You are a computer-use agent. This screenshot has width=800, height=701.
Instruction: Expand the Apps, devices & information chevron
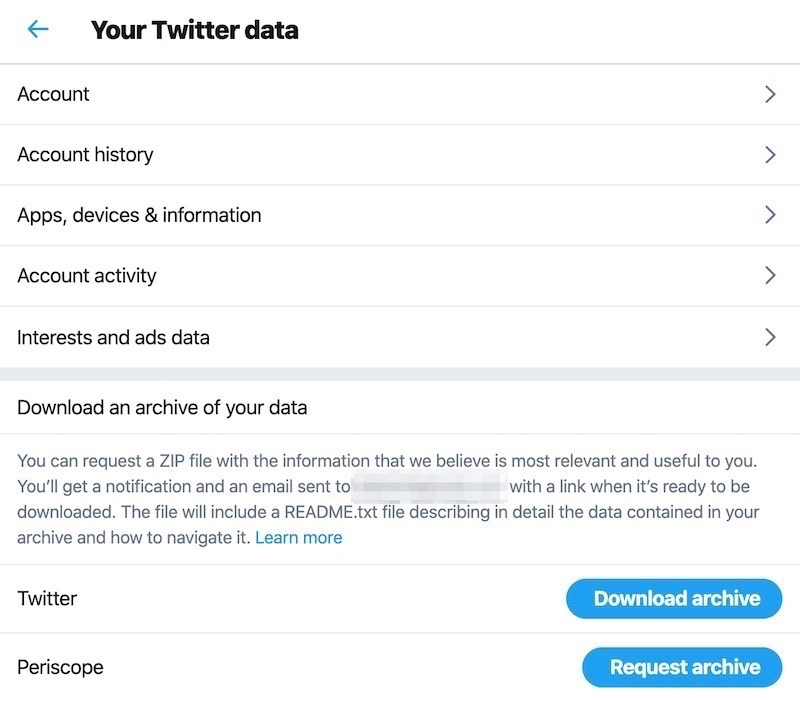click(770, 215)
